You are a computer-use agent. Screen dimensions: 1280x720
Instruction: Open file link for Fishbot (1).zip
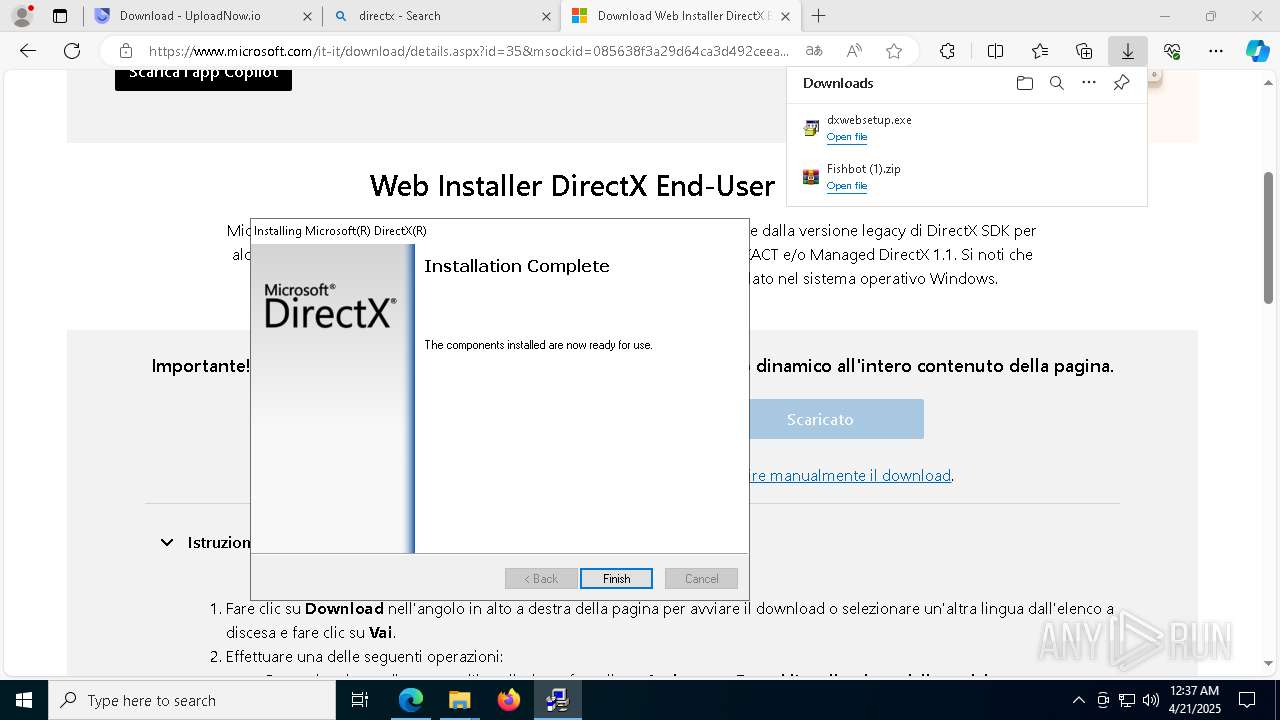point(846,186)
